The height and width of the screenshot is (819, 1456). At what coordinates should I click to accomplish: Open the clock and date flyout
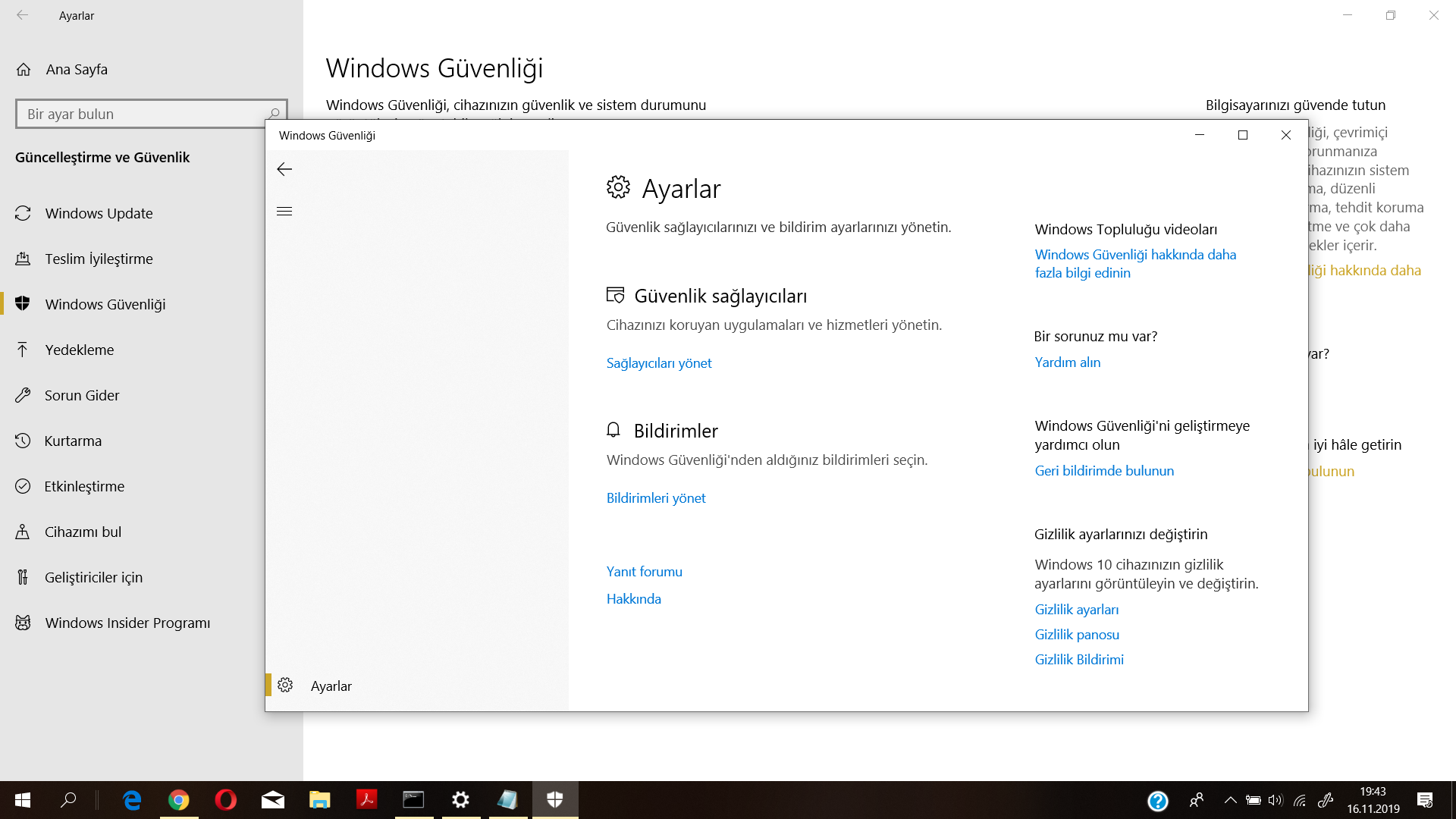[1373, 800]
